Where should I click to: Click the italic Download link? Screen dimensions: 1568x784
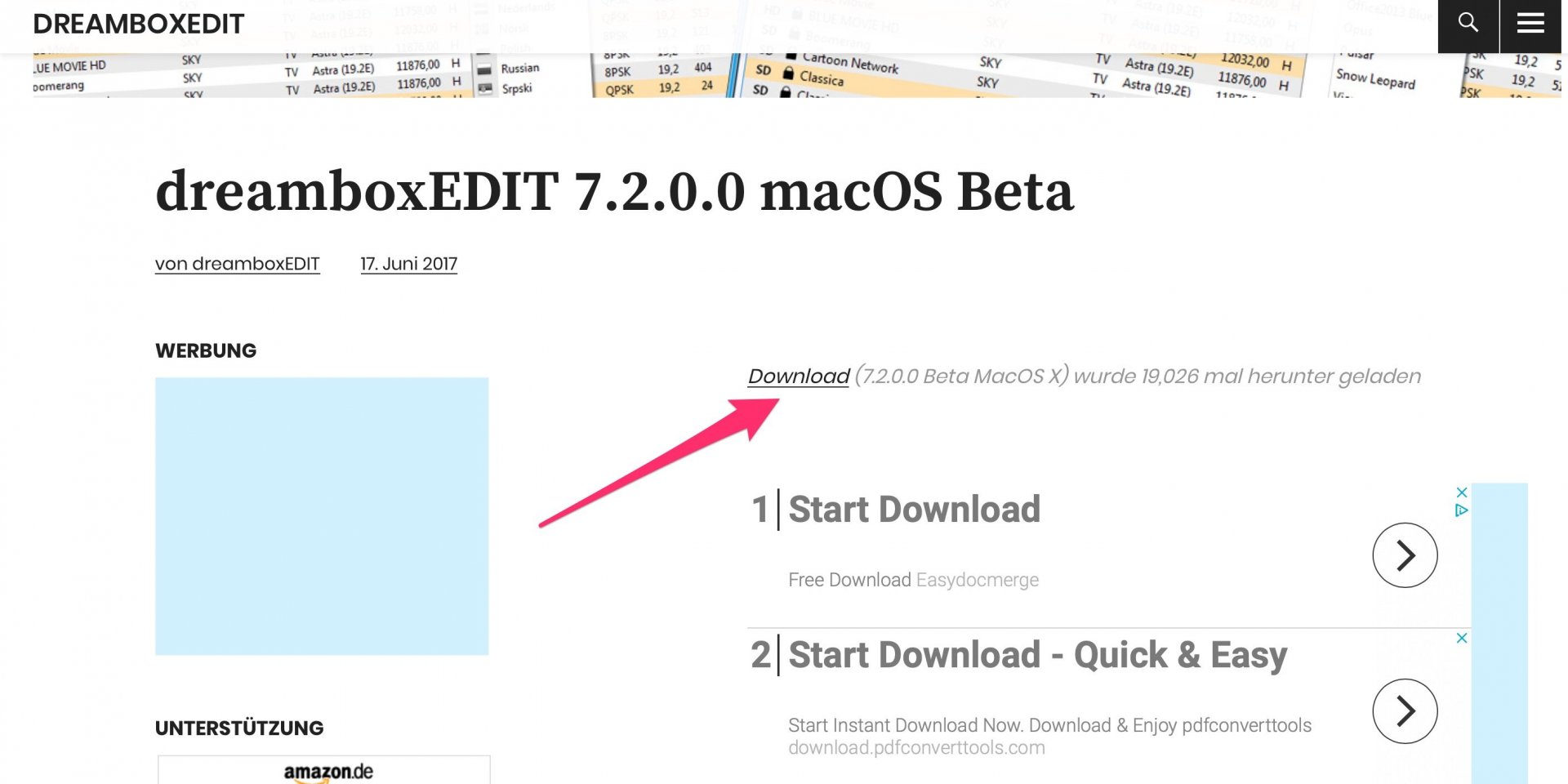(x=799, y=376)
